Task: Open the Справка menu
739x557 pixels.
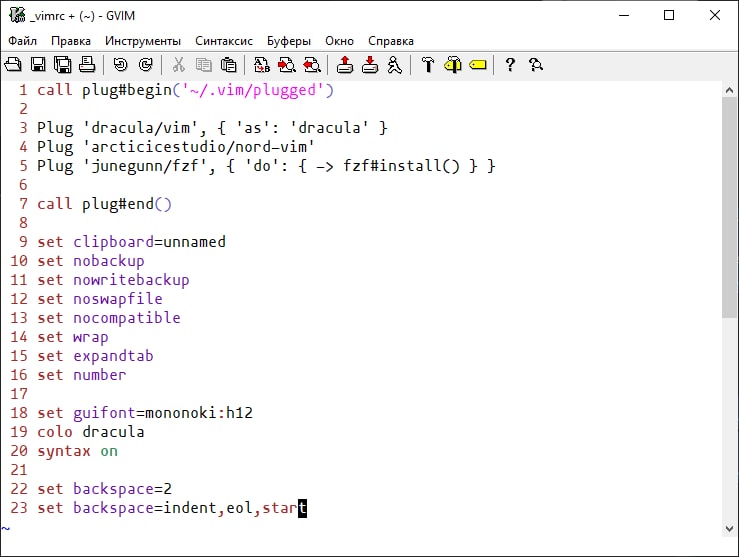Action: point(391,41)
